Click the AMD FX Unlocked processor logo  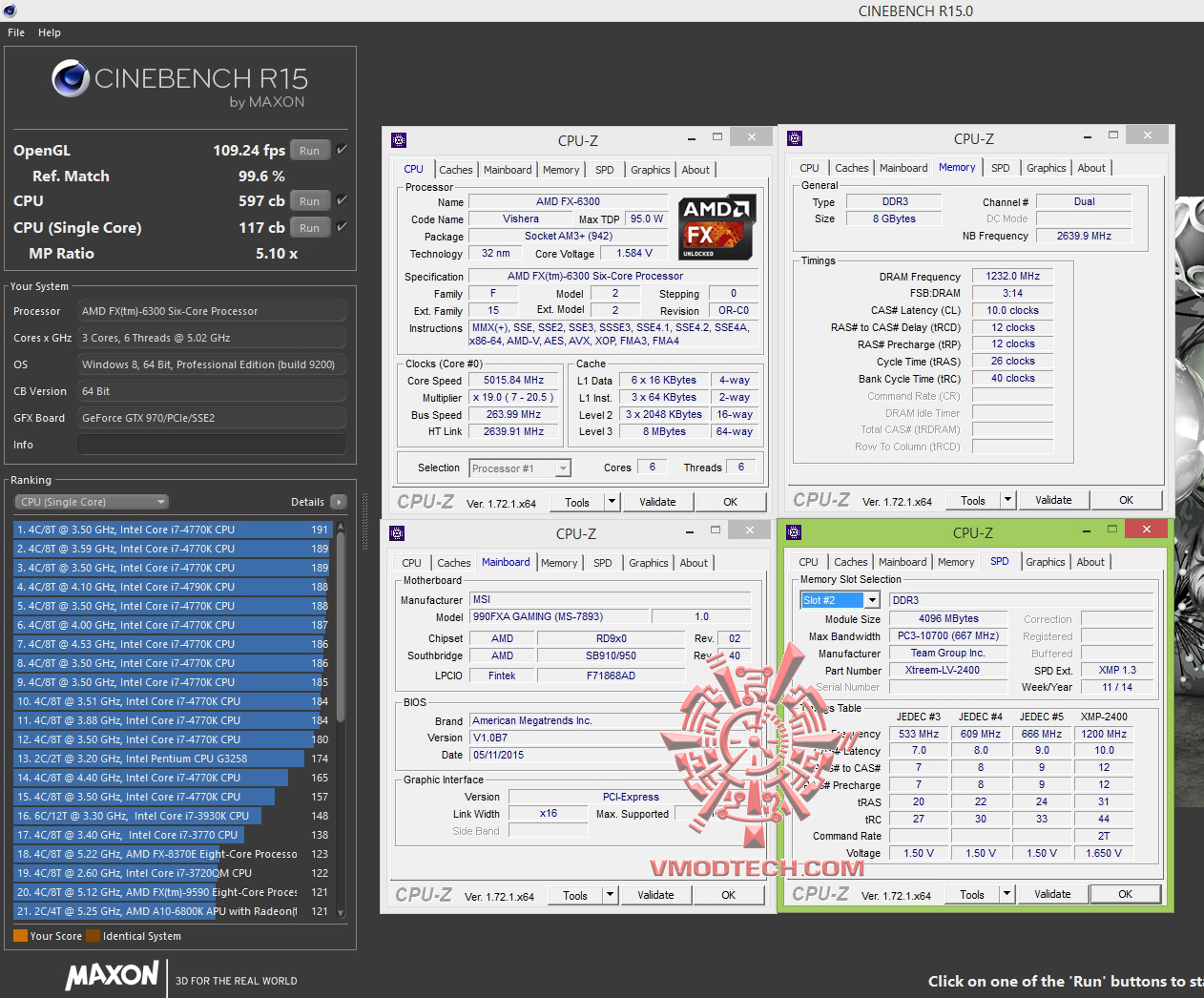[717, 227]
